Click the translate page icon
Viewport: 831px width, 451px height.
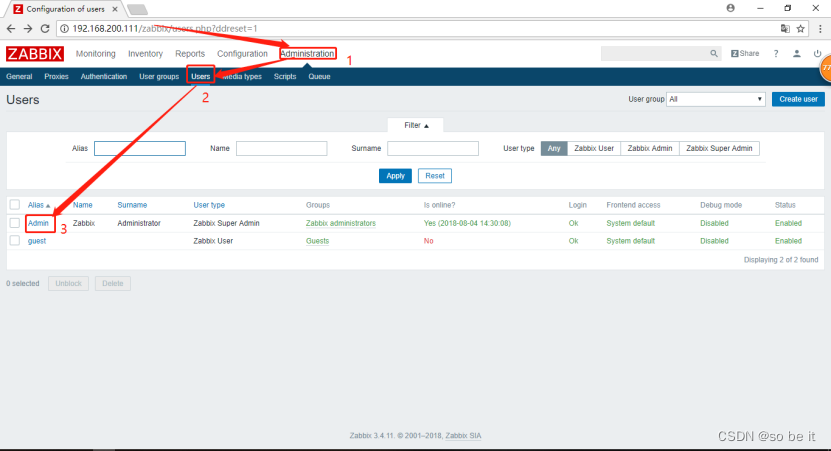coord(785,29)
